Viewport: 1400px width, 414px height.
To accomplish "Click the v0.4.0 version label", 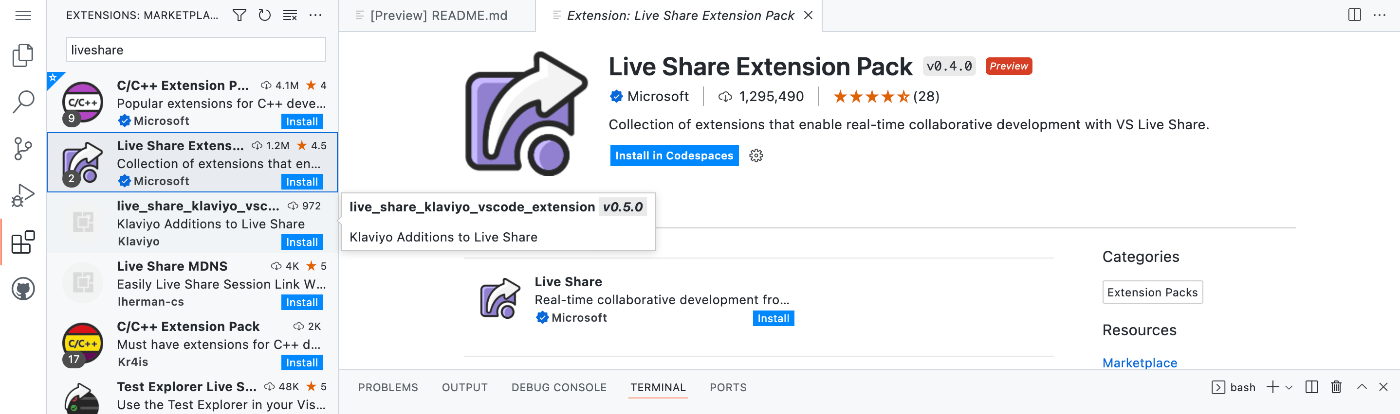I will (x=950, y=66).
